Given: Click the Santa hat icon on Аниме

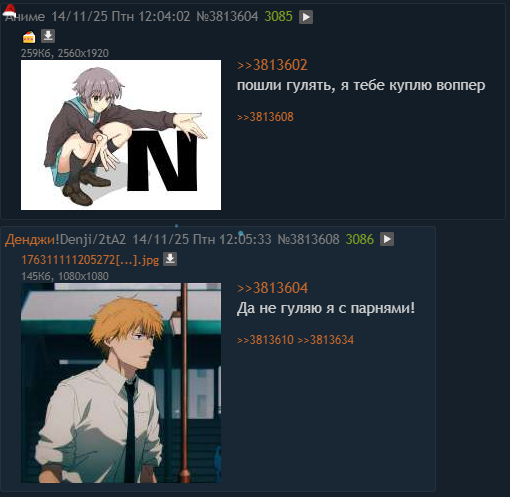Looking at the screenshot, I should click(9, 10).
